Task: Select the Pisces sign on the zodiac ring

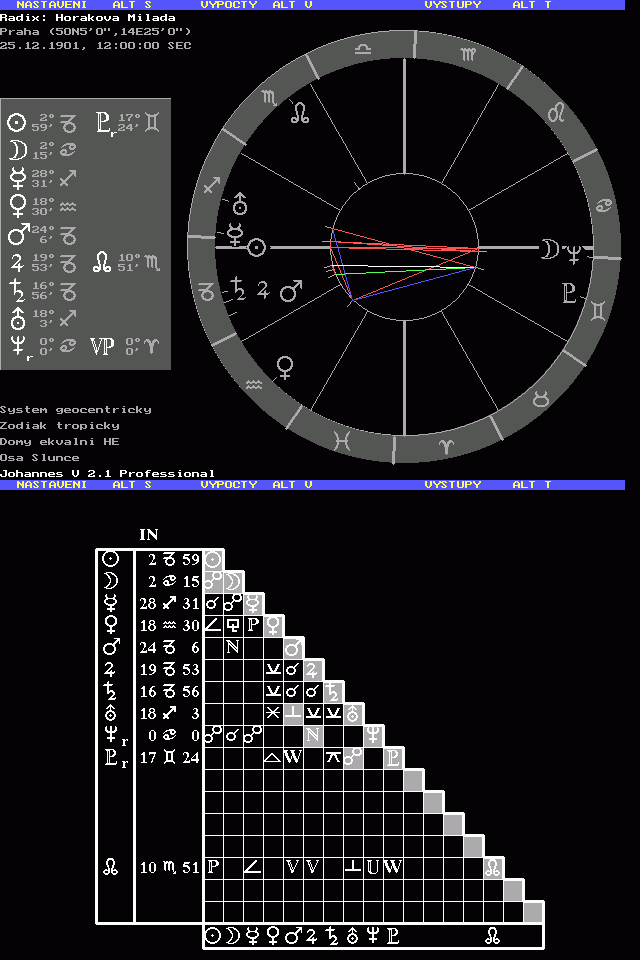Action: [x=343, y=439]
